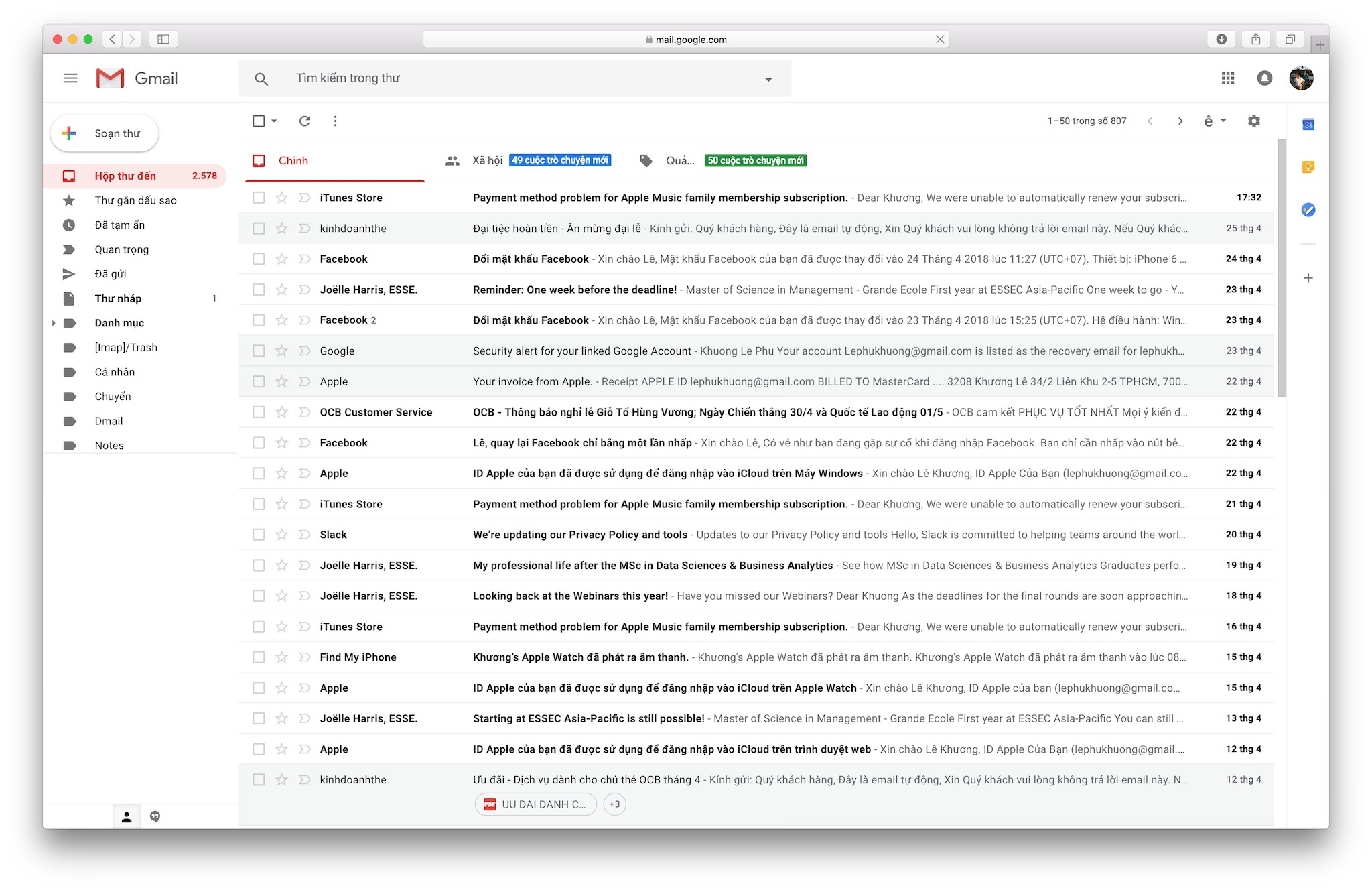Show all Safari tabs overview
Viewport: 1372px width, 890px height.
pyautogui.click(x=1290, y=39)
